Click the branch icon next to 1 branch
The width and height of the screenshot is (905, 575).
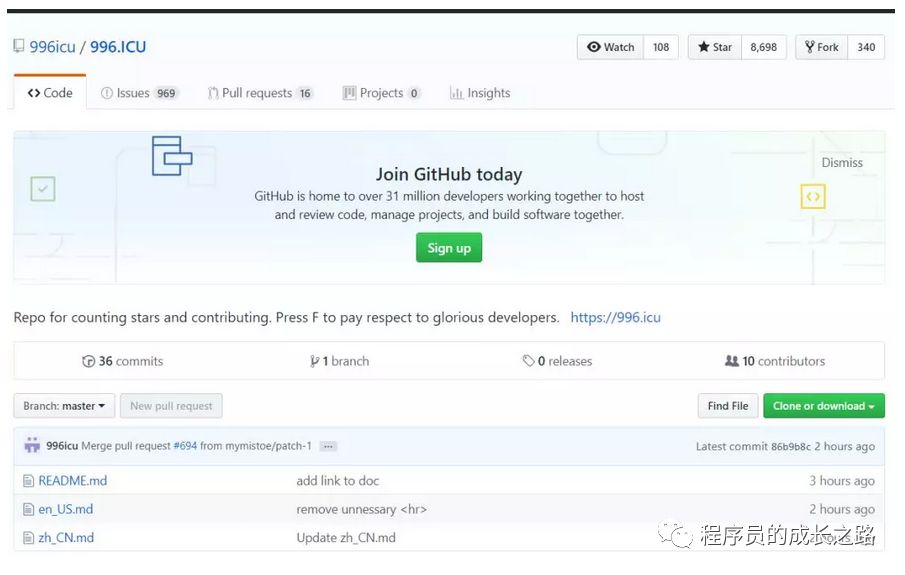315,361
